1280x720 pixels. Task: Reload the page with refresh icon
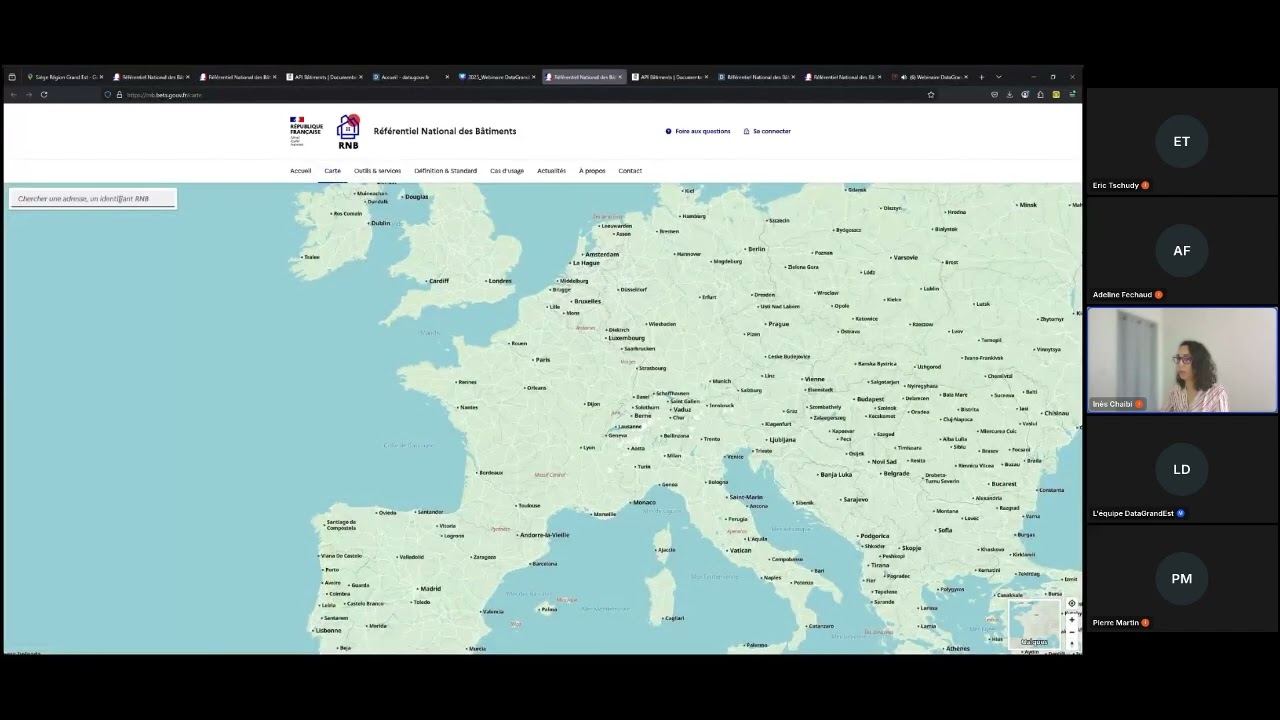pos(44,95)
